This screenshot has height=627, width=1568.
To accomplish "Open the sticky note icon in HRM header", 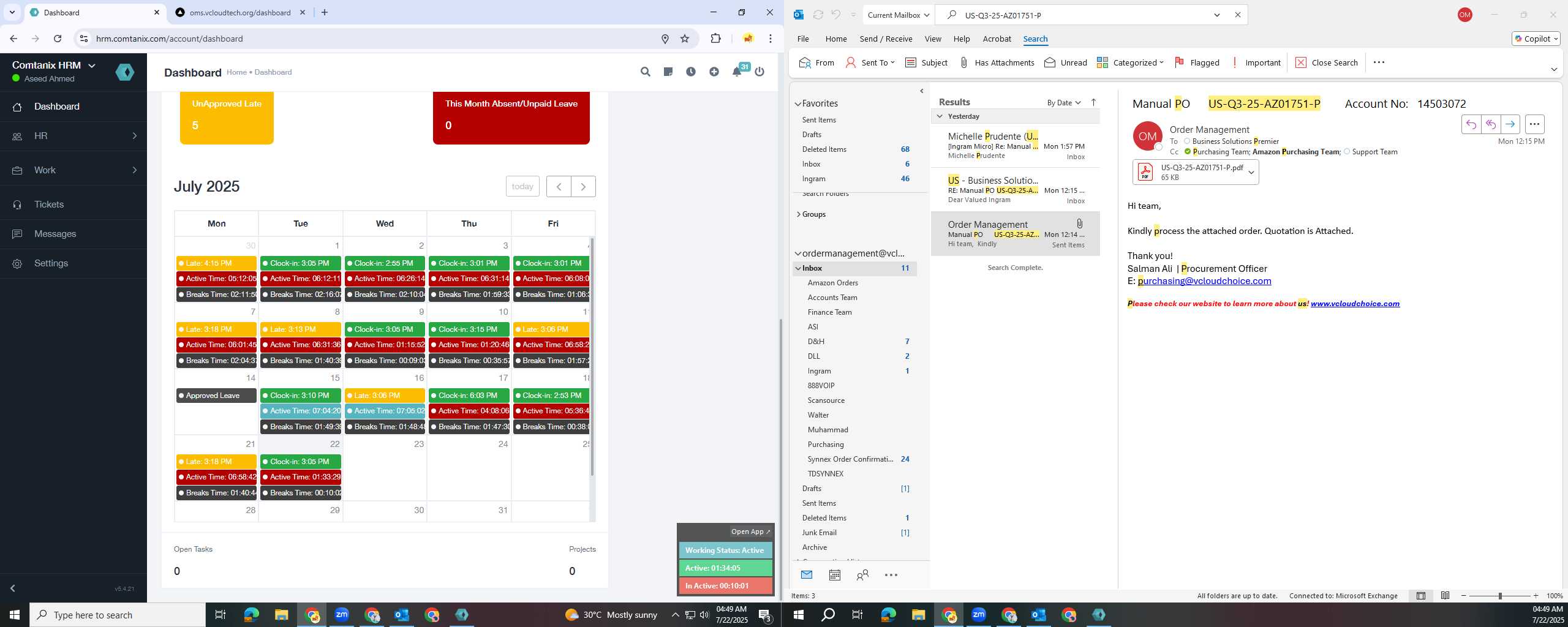I will [668, 72].
